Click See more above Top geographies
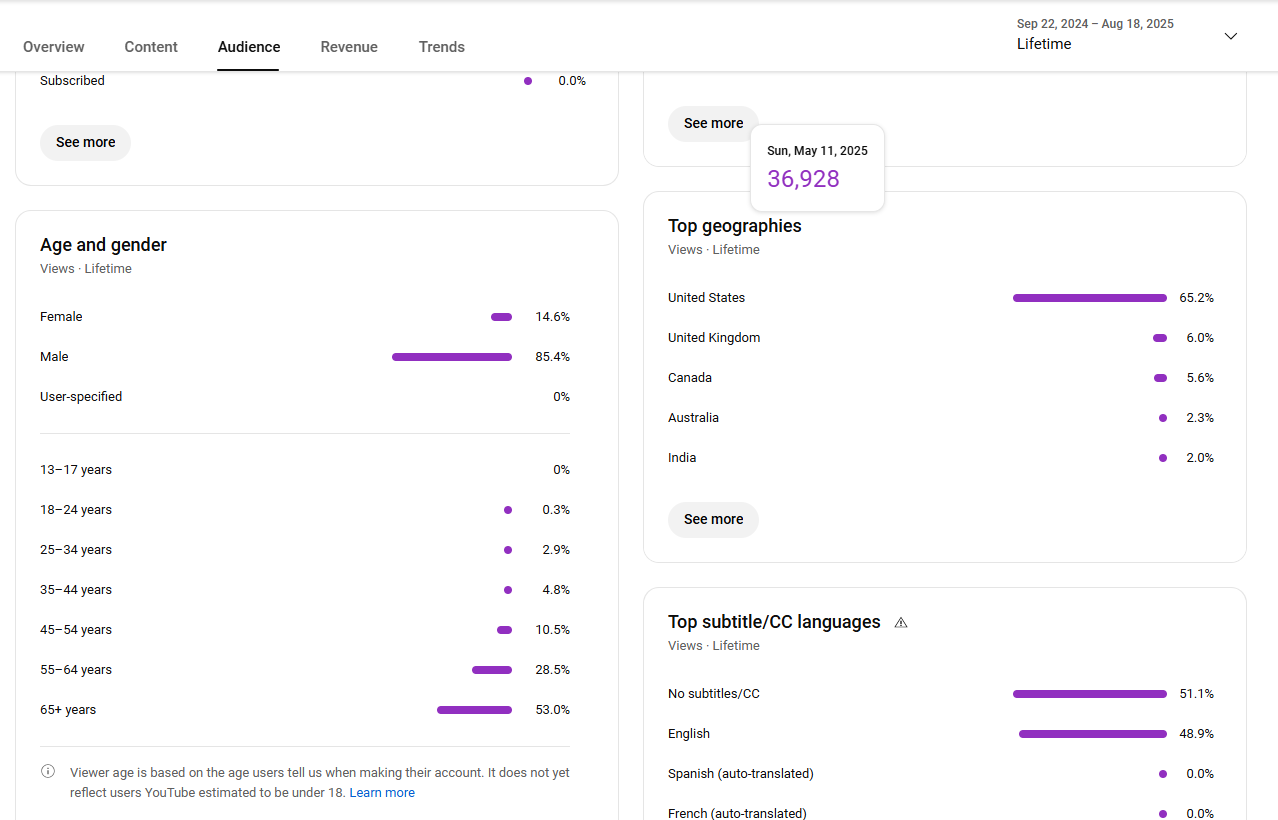The height and width of the screenshot is (820, 1278). tap(713, 124)
